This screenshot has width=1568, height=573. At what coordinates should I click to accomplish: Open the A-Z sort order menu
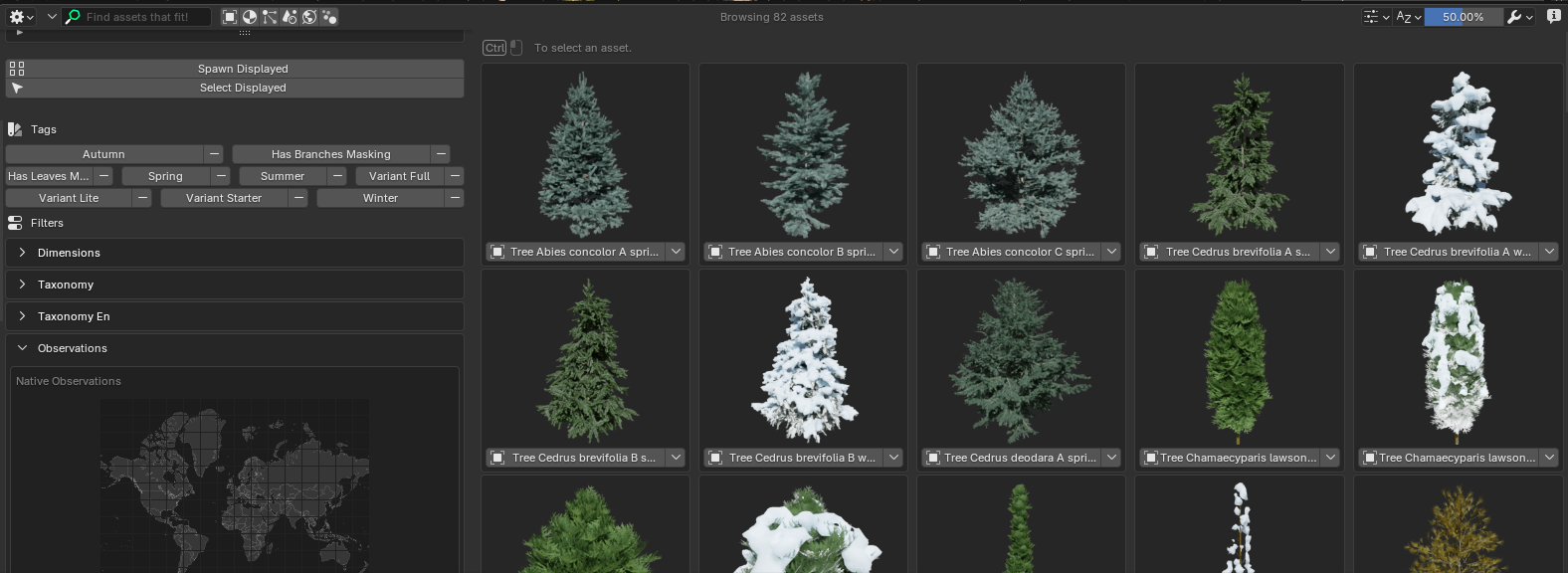coord(1408,17)
